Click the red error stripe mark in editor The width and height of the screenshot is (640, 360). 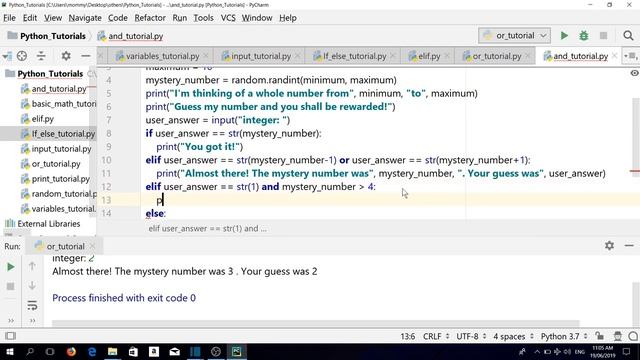635,171
